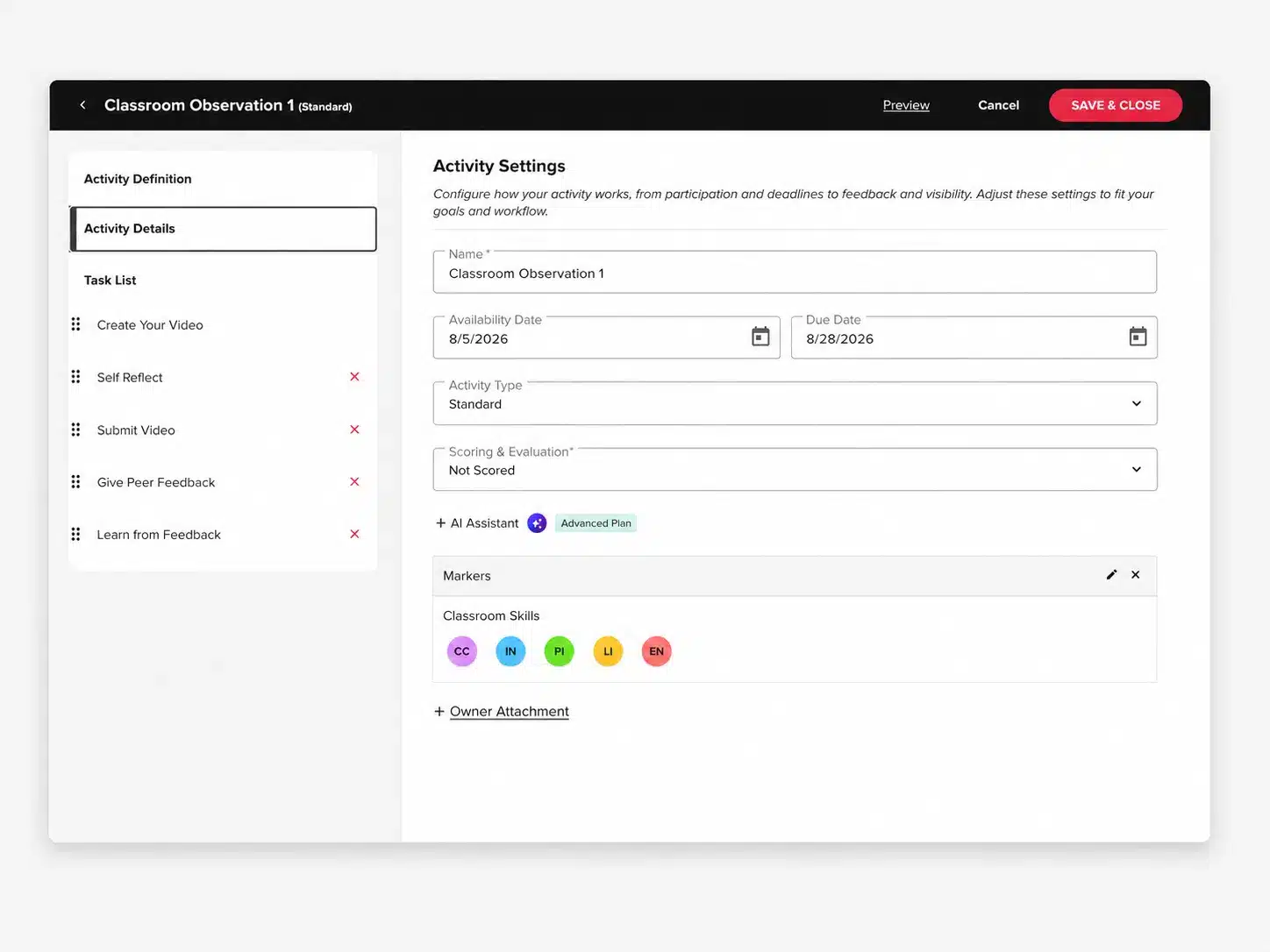Click the Preview link

(x=906, y=105)
